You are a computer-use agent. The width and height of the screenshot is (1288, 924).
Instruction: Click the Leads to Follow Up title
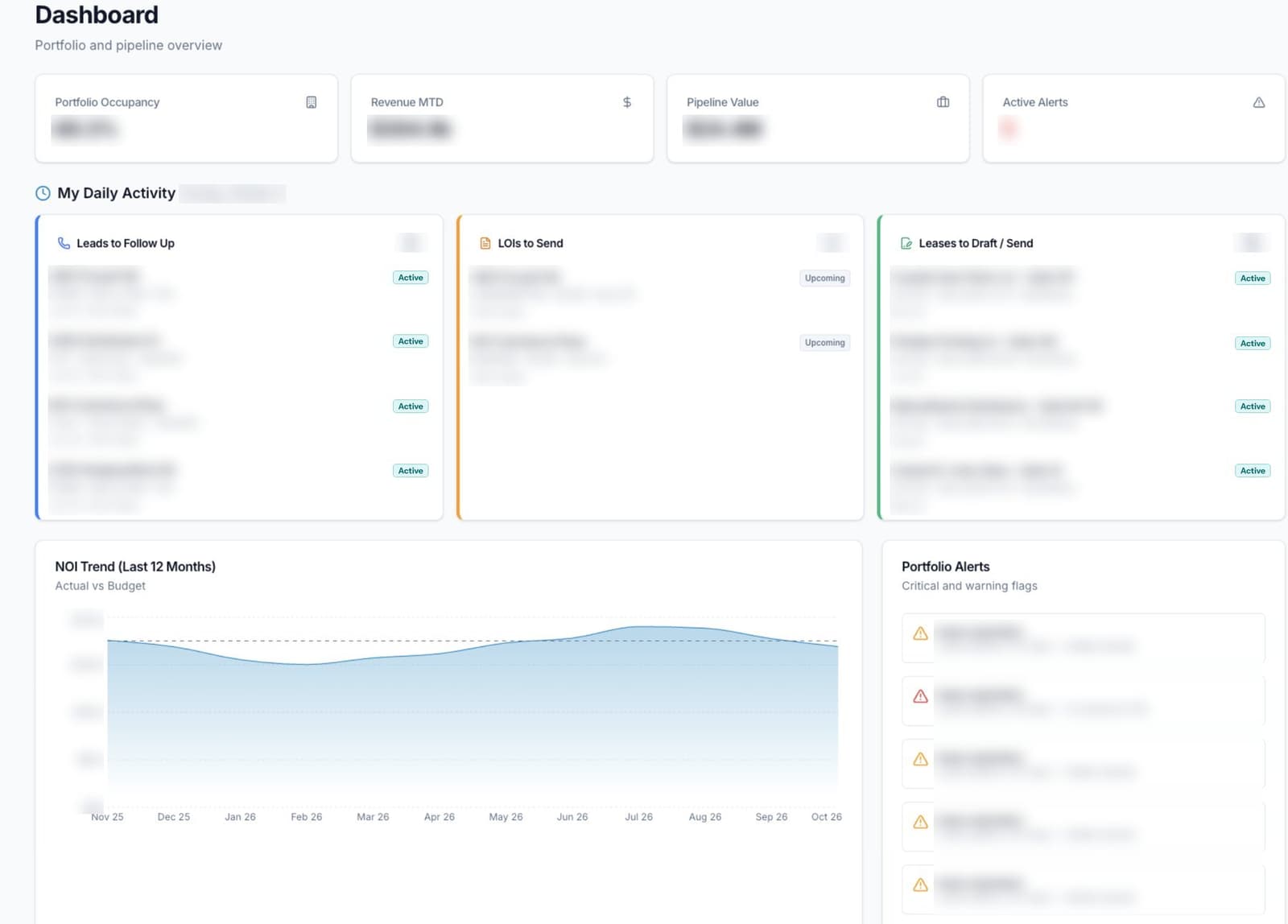coord(126,243)
